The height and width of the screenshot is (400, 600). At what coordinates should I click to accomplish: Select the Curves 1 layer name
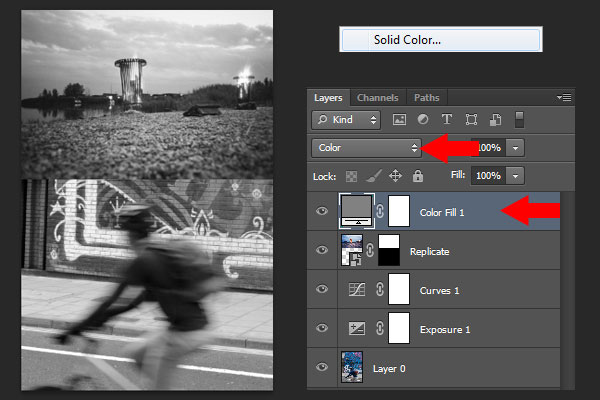pyautogui.click(x=439, y=291)
